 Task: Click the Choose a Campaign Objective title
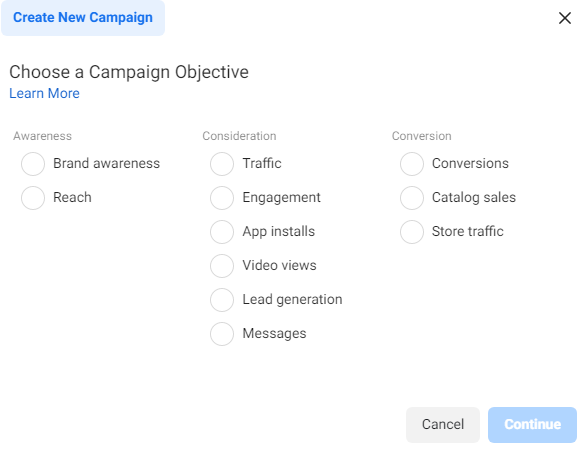(129, 72)
